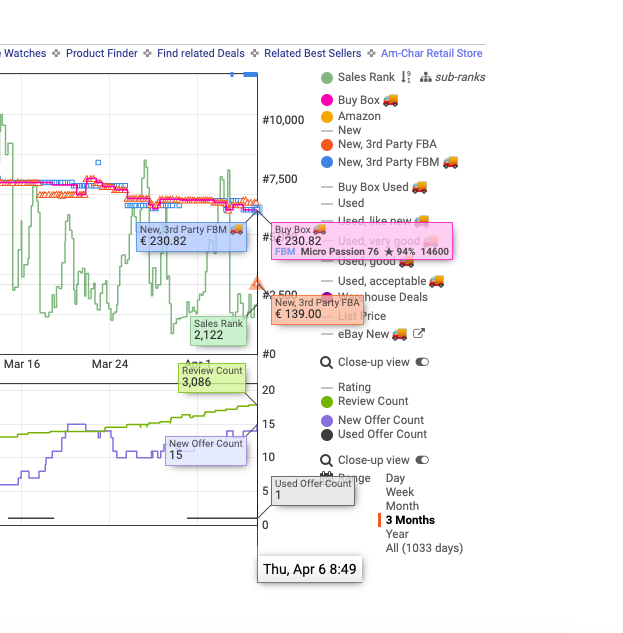Toggle New price line legend entry
Viewport: 623px width, 633px height.
349,130
